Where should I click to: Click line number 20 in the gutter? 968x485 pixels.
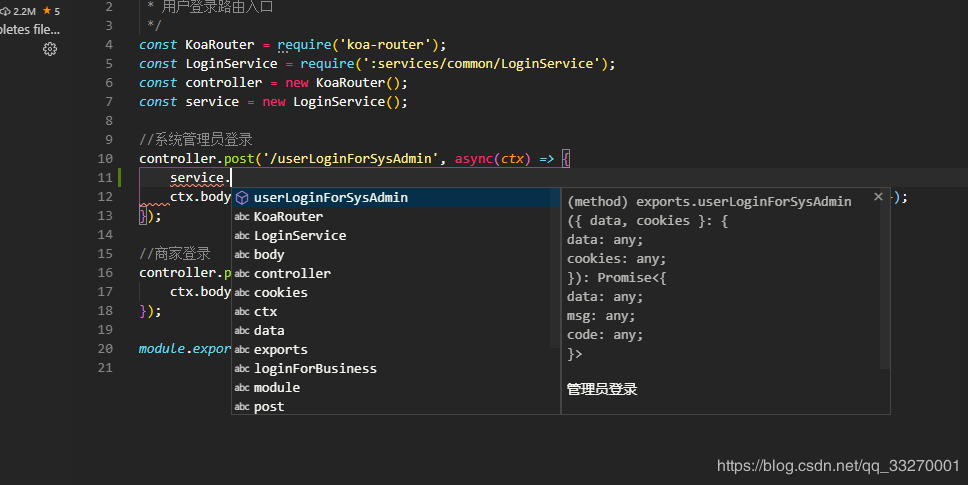click(106, 349)
